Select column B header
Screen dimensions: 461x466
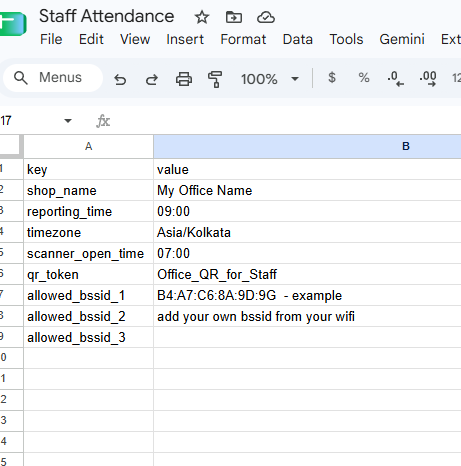pyautogui.click(x=307, y=146)
